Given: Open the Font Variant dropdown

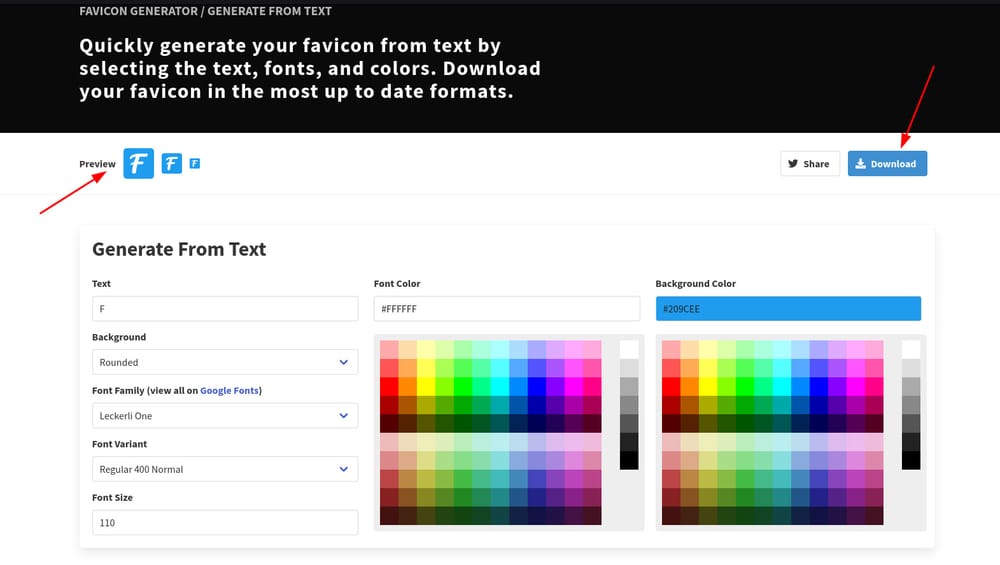Looking at the screenshot, I should (x=224, y=469).
